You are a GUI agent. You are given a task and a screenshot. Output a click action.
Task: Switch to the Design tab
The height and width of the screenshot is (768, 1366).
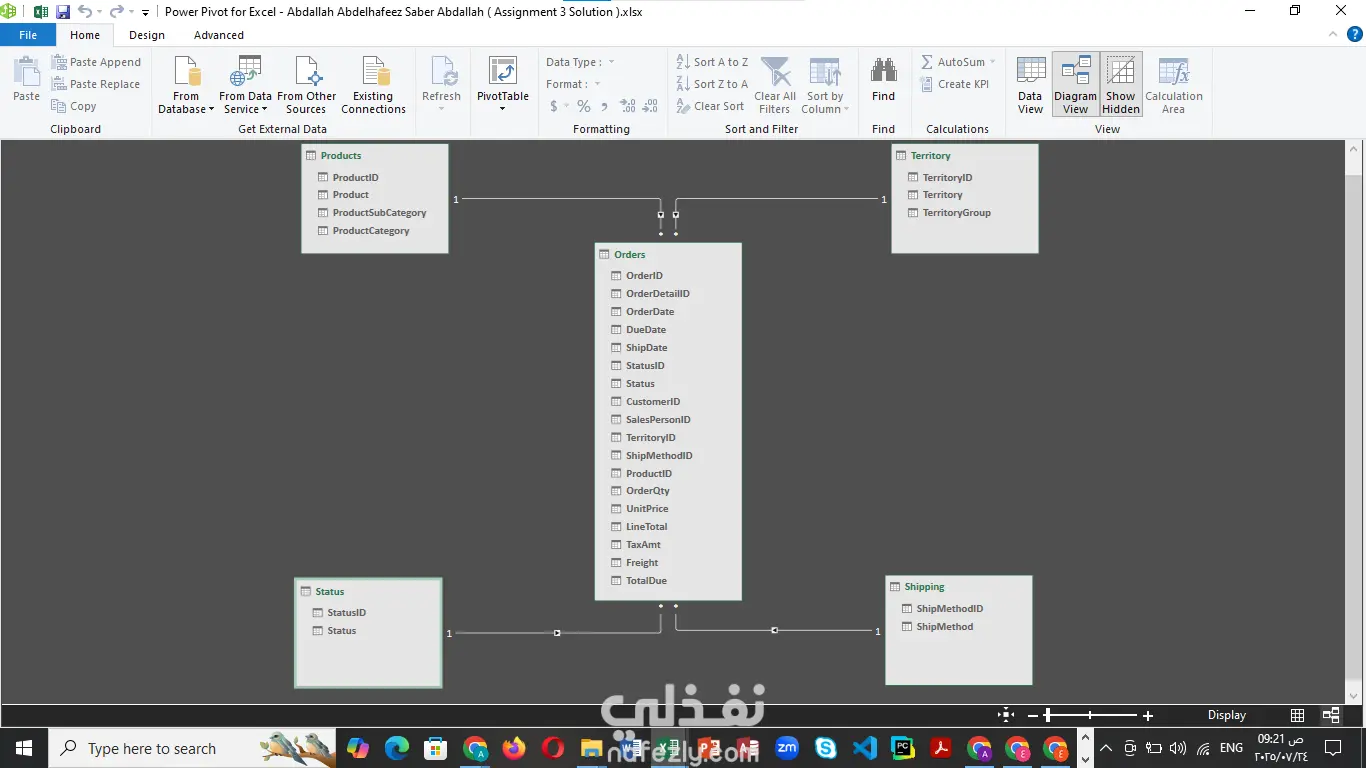tap(147, 35)
